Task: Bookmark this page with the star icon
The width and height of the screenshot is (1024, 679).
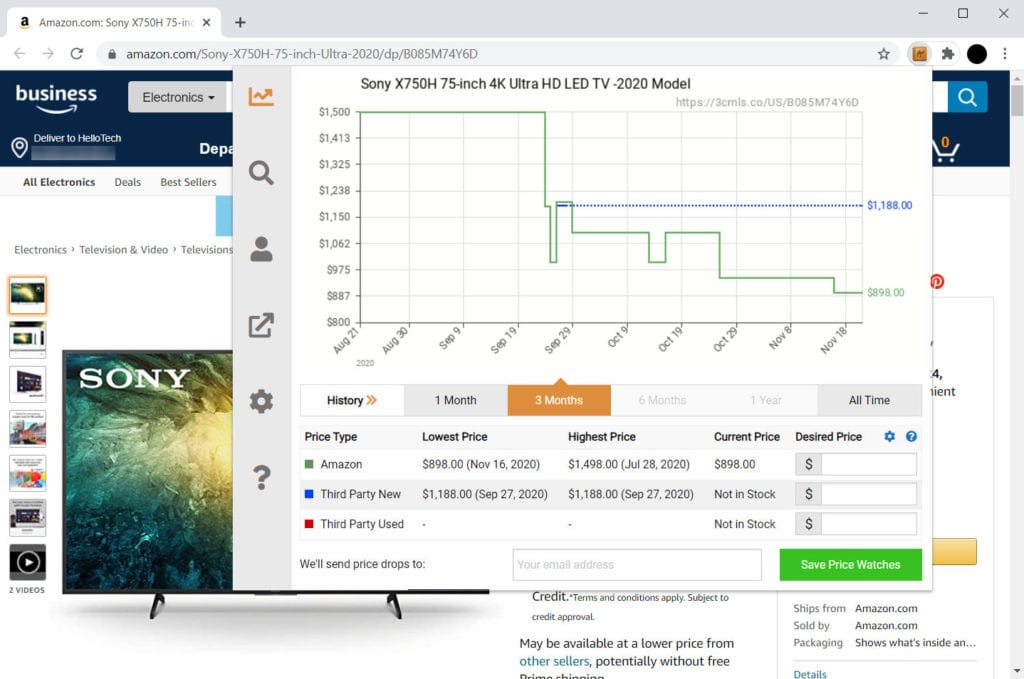Action: click(884, 54)
